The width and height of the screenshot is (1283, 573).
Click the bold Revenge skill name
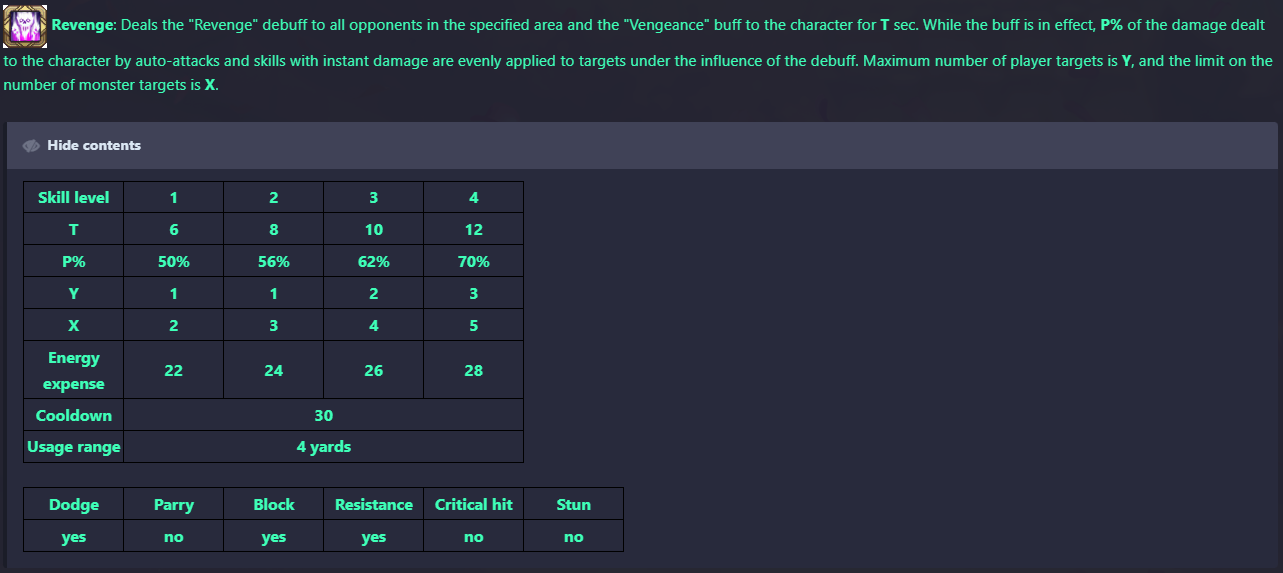(x=84, y=25)
